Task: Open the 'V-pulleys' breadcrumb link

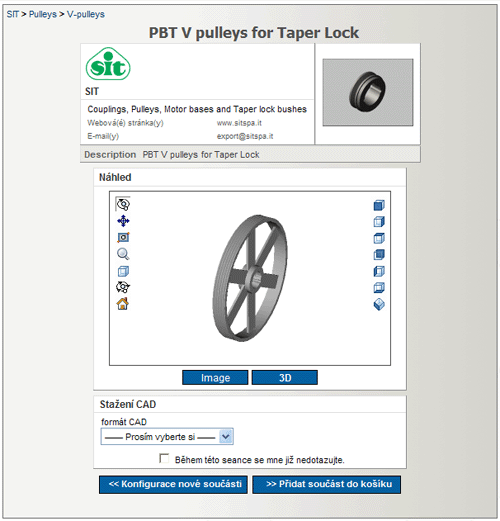Action: click(x=86, y=14)
